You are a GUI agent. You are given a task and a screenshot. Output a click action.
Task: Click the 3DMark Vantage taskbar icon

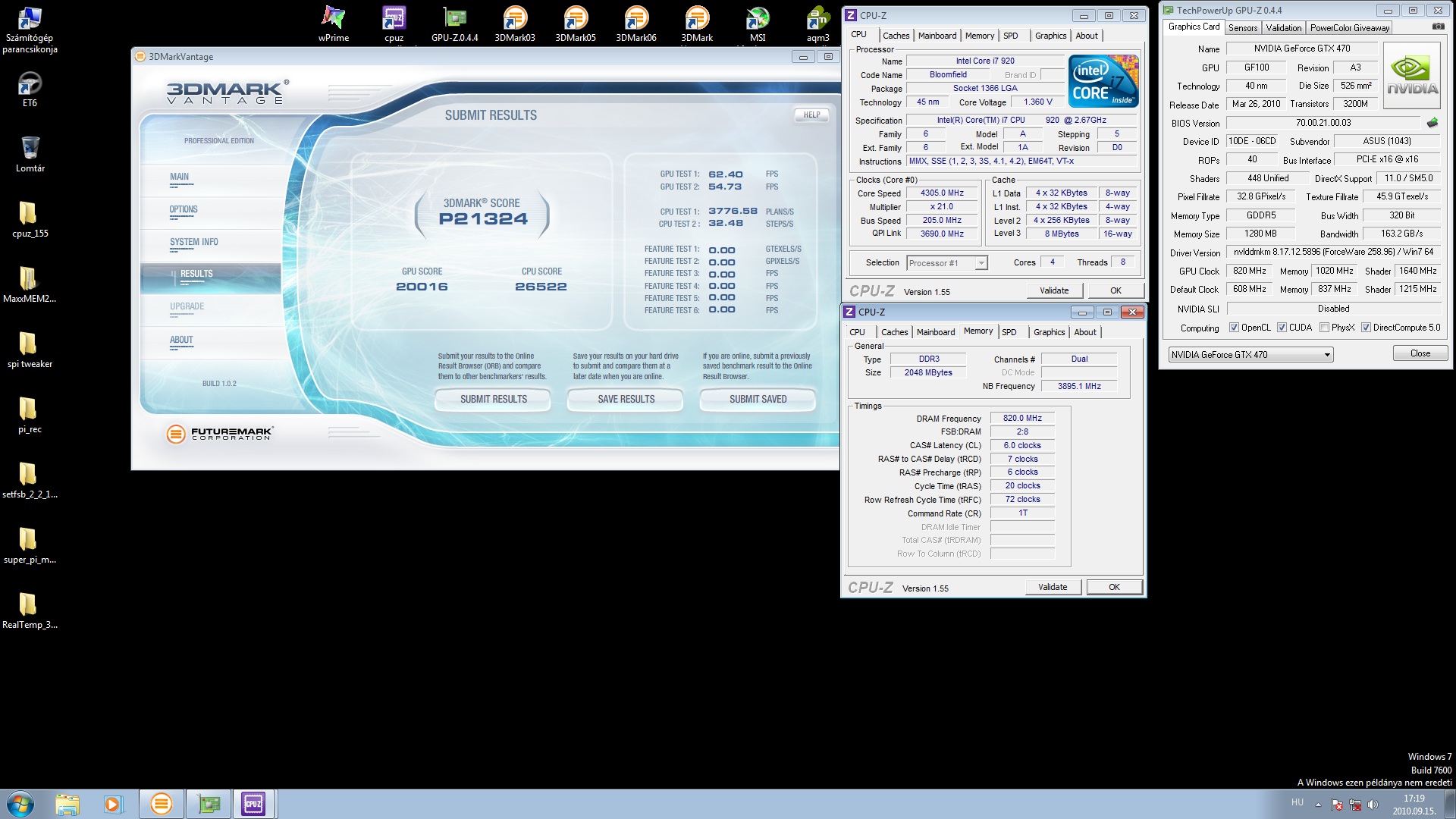pyautogui.click(x=161, y=804)
